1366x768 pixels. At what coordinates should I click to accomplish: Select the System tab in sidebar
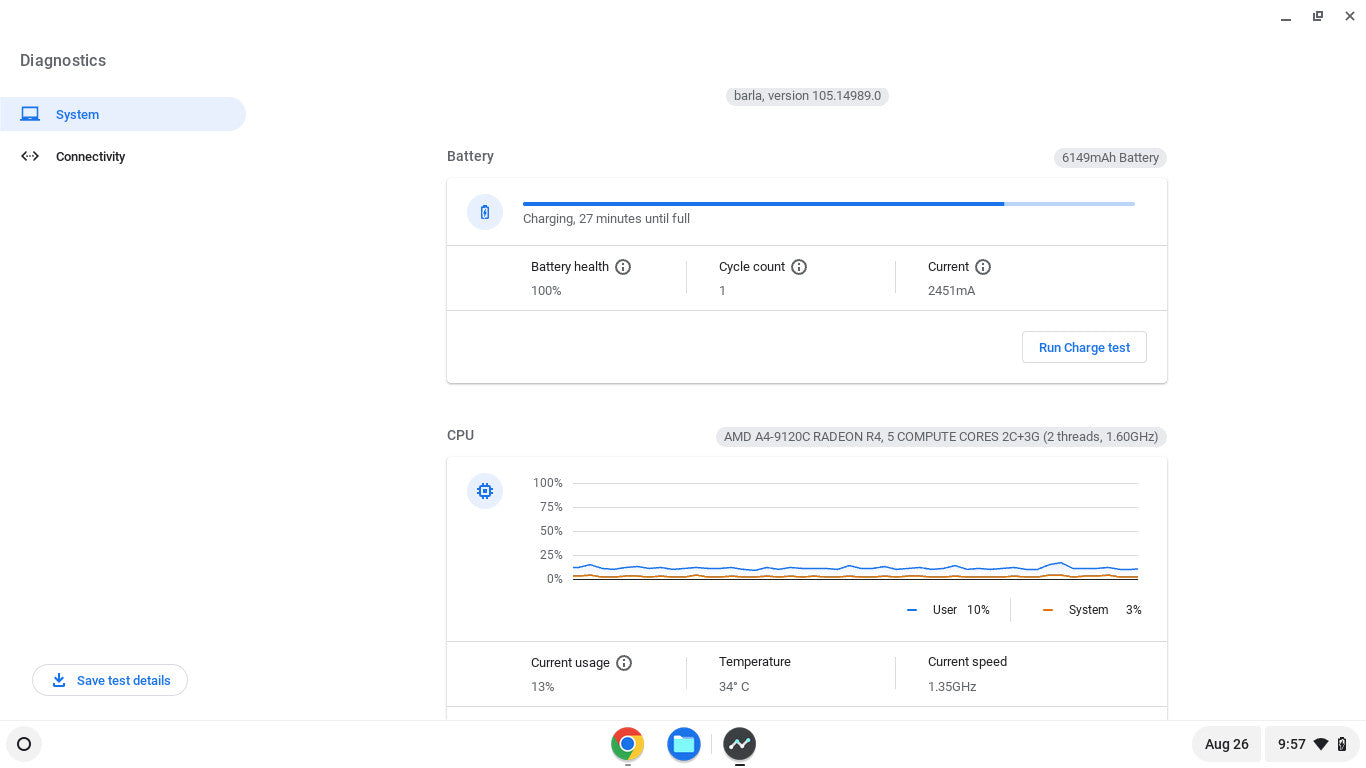coord(122,114)
